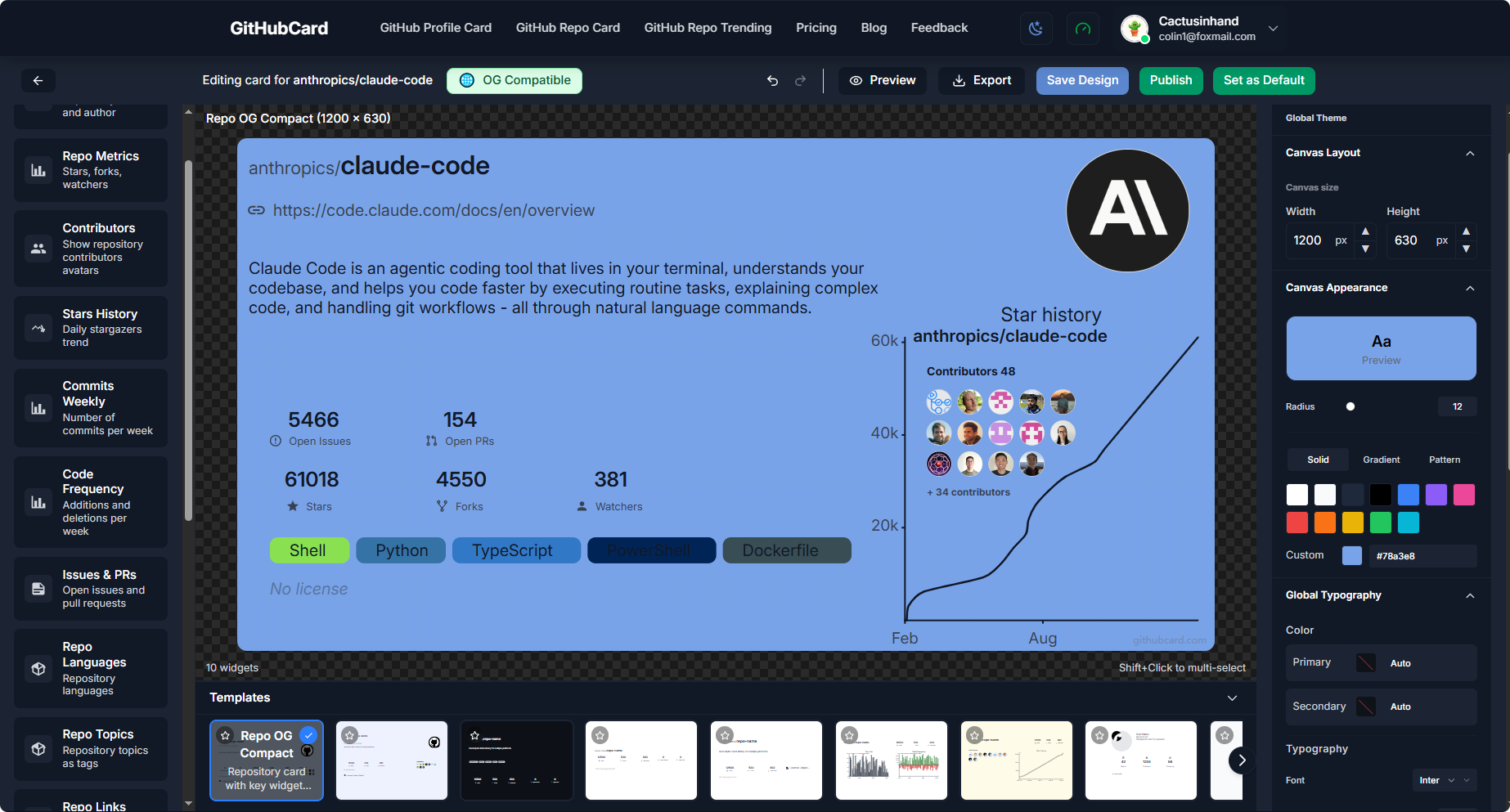Select the cream-colored template thumbnail
This screenshot has height=812, width=1510.
coord(1016,760)
